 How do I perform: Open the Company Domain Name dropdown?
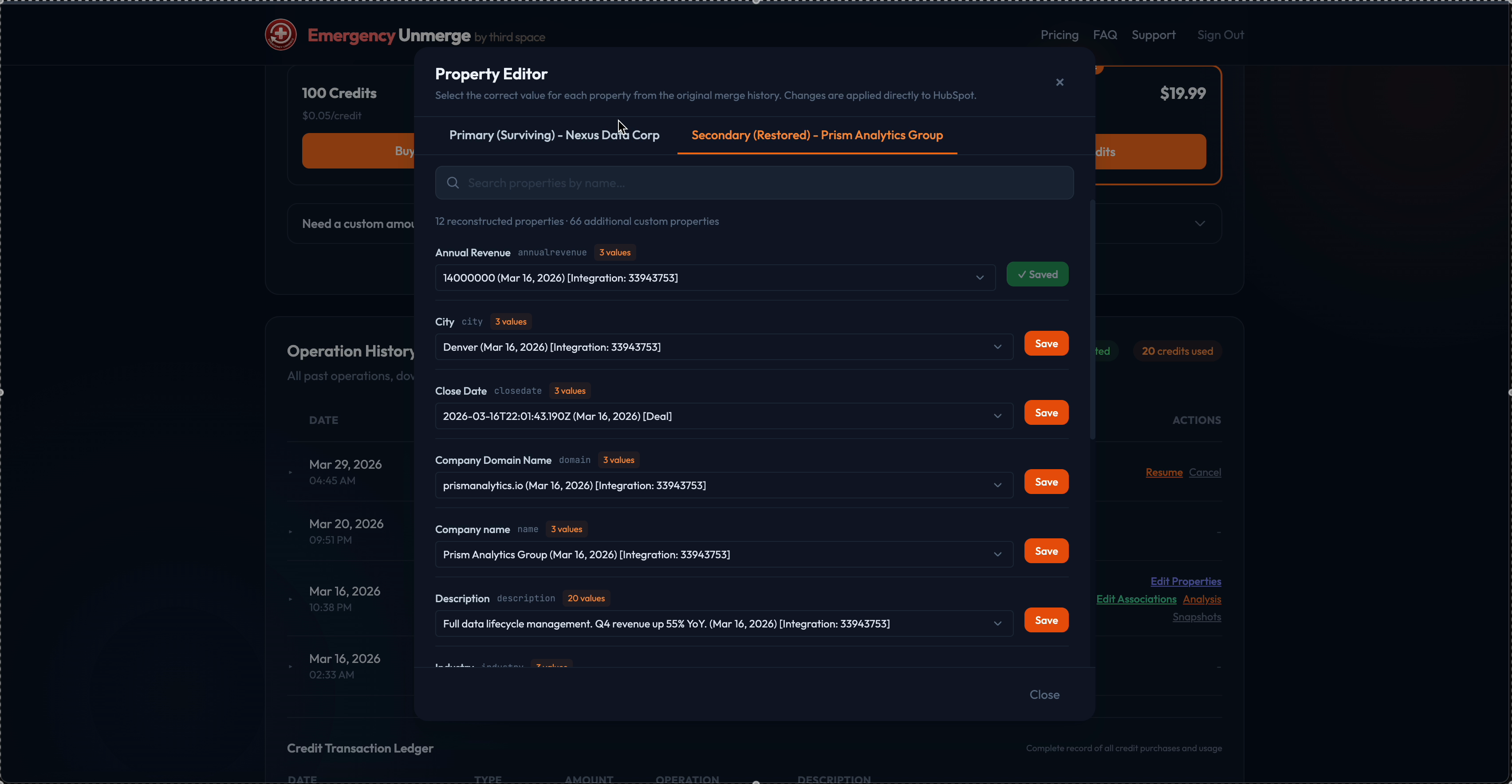pyautogui.click(x=724, y=485)
